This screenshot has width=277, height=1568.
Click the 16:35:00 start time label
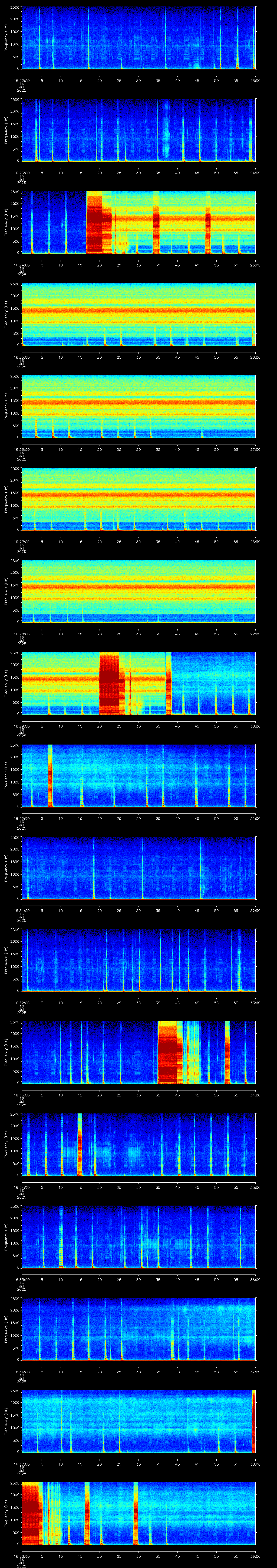tap(21, 1279)
